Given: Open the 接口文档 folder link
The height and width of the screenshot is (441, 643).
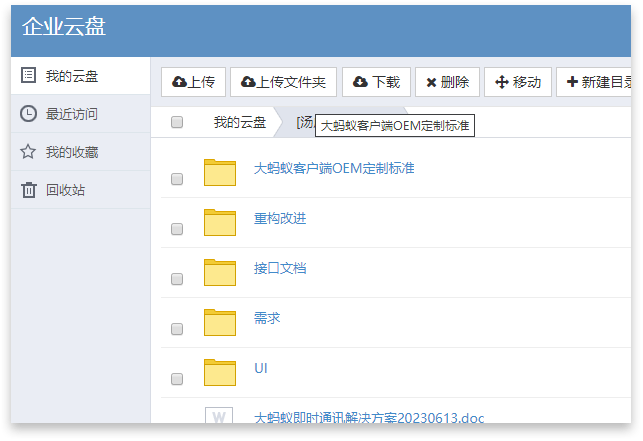Looking at the screenshot, I should click(x=280, y=268).
